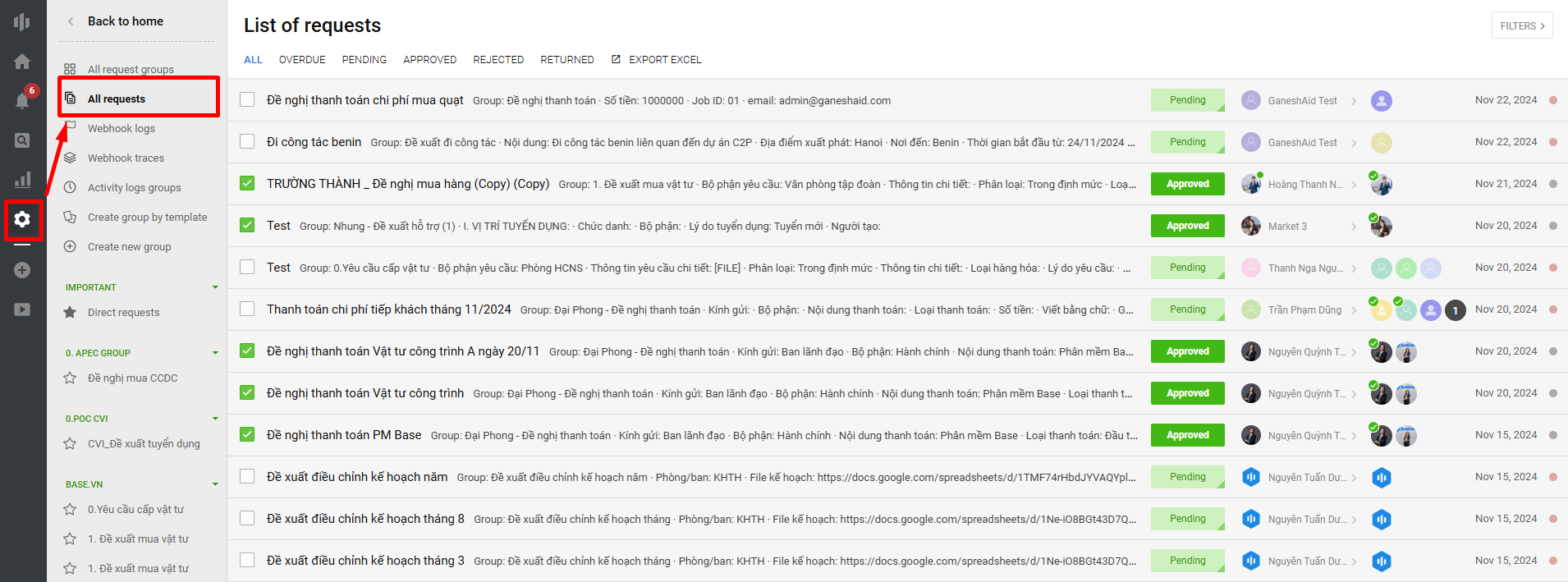This screenshot has height=582, width=1568.
Task: Click the icon beside Create group by template
Action: click(x=70, y=217)
